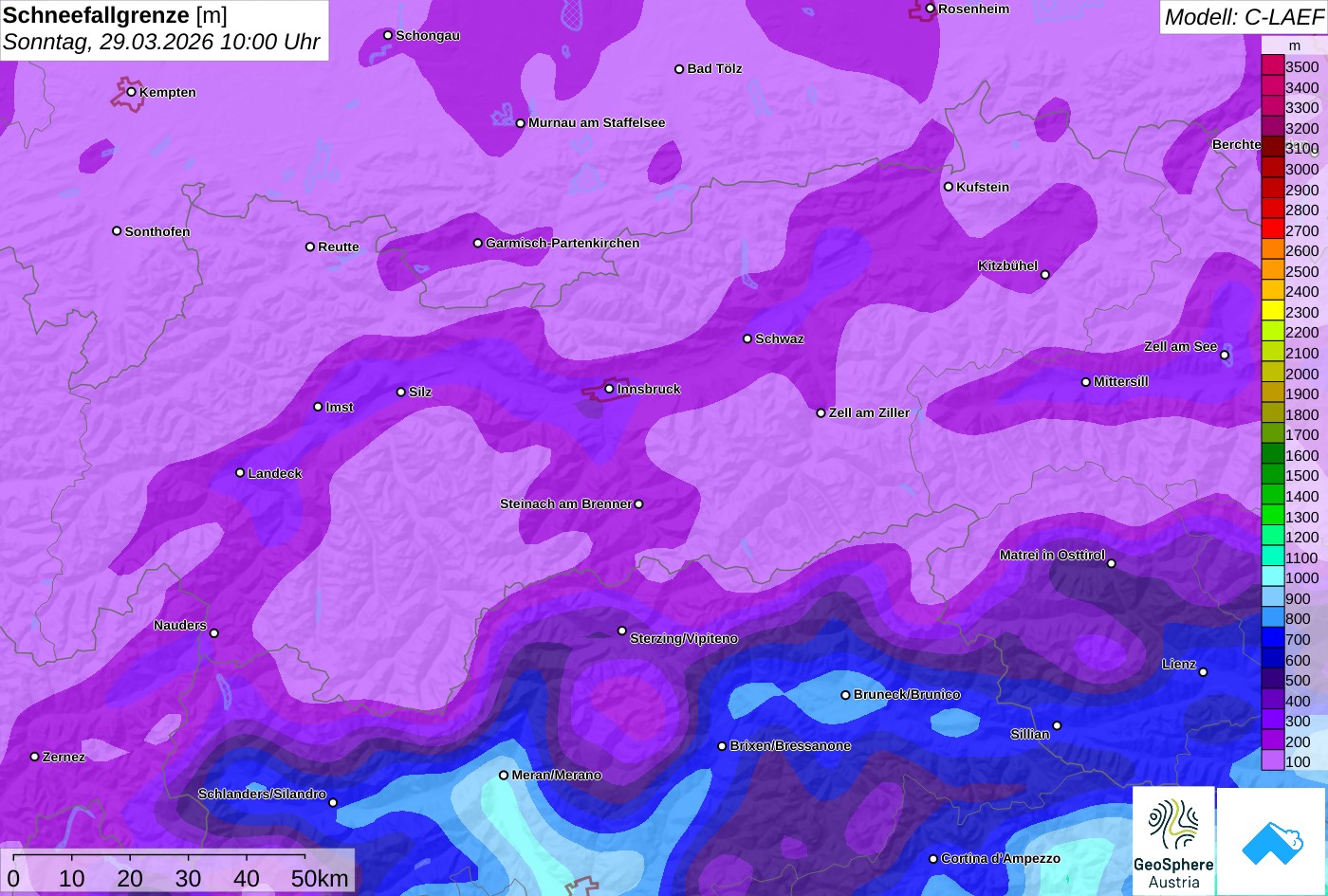Click the legend unit label m

pos(1295,46)
